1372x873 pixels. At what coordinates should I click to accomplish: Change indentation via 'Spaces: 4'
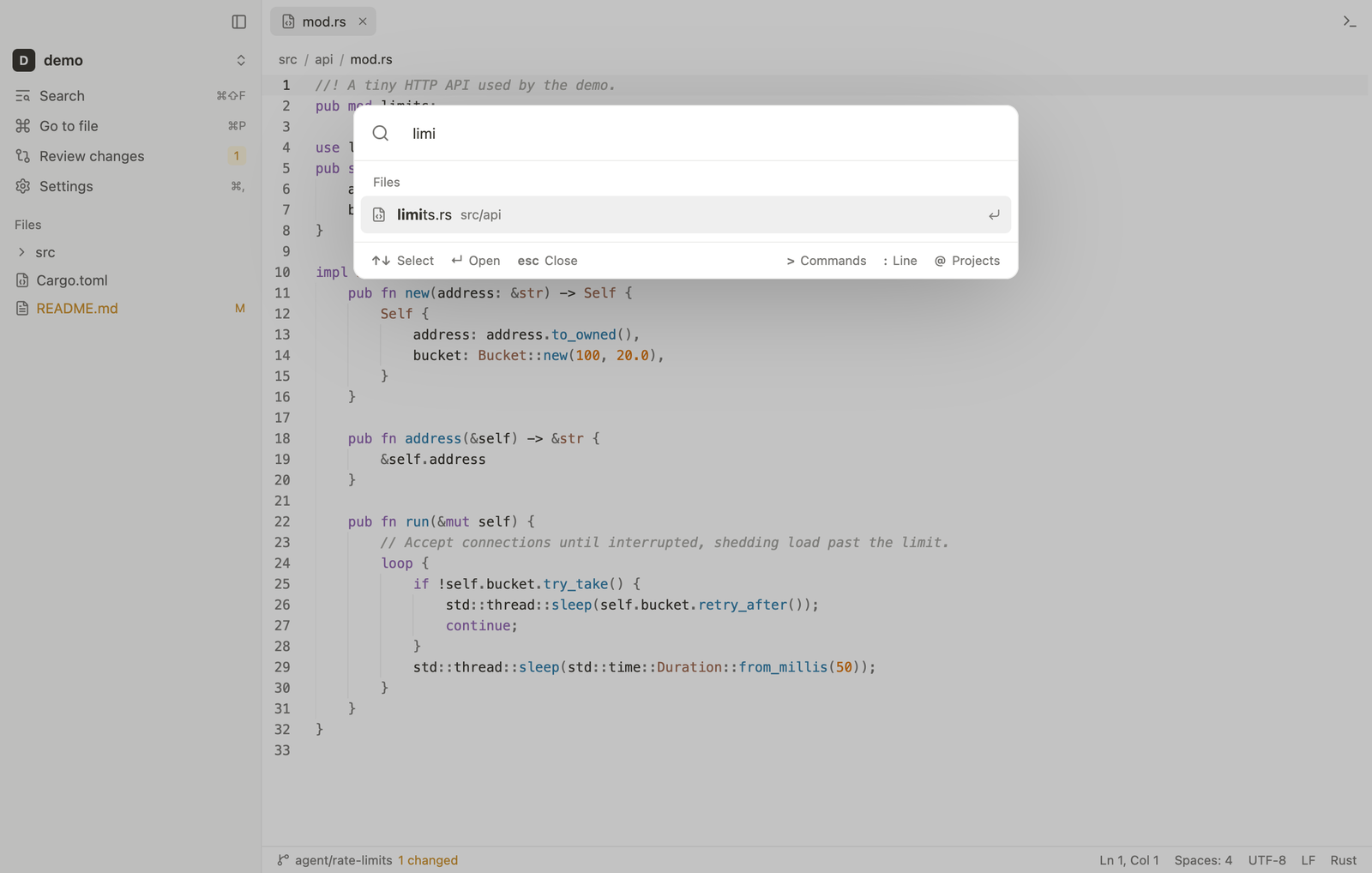click(x=1203, y=860)
